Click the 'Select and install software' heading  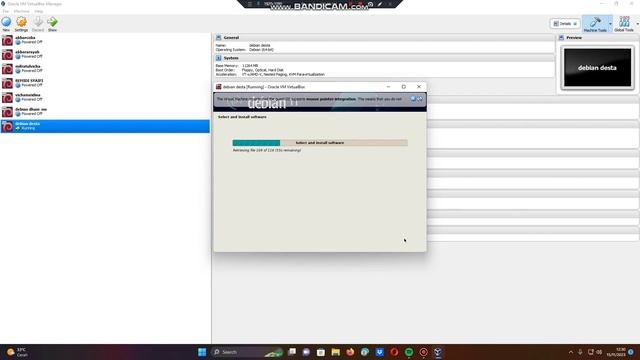pyautogui.click(x=242, y=117)
